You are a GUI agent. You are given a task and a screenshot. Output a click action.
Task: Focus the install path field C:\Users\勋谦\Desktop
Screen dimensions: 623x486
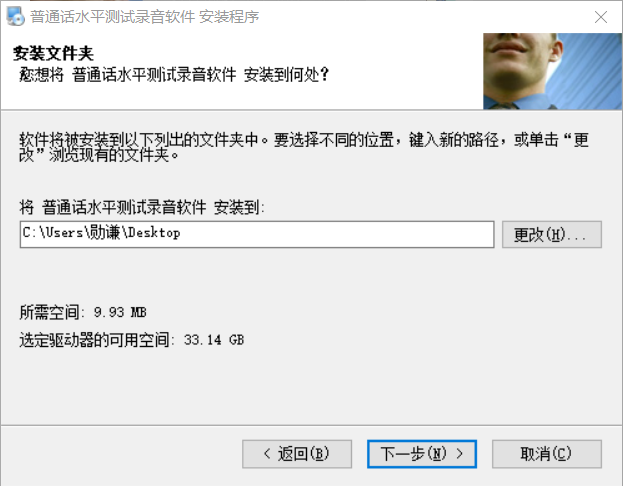[x=257, y=234]
